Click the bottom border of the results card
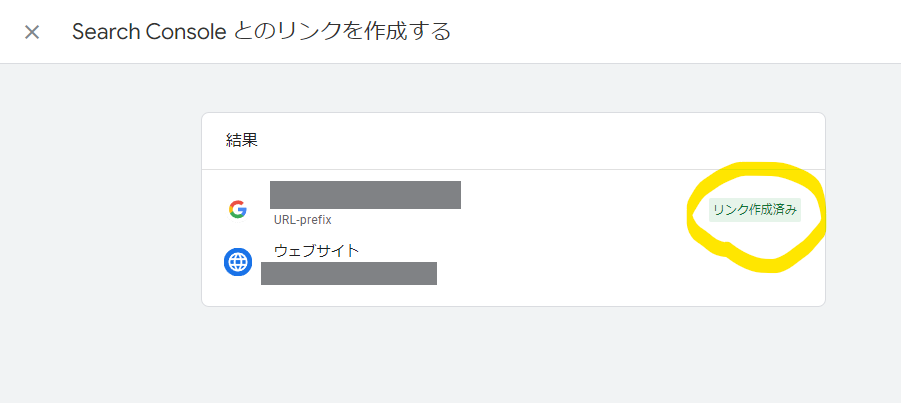 click(513, 306)
